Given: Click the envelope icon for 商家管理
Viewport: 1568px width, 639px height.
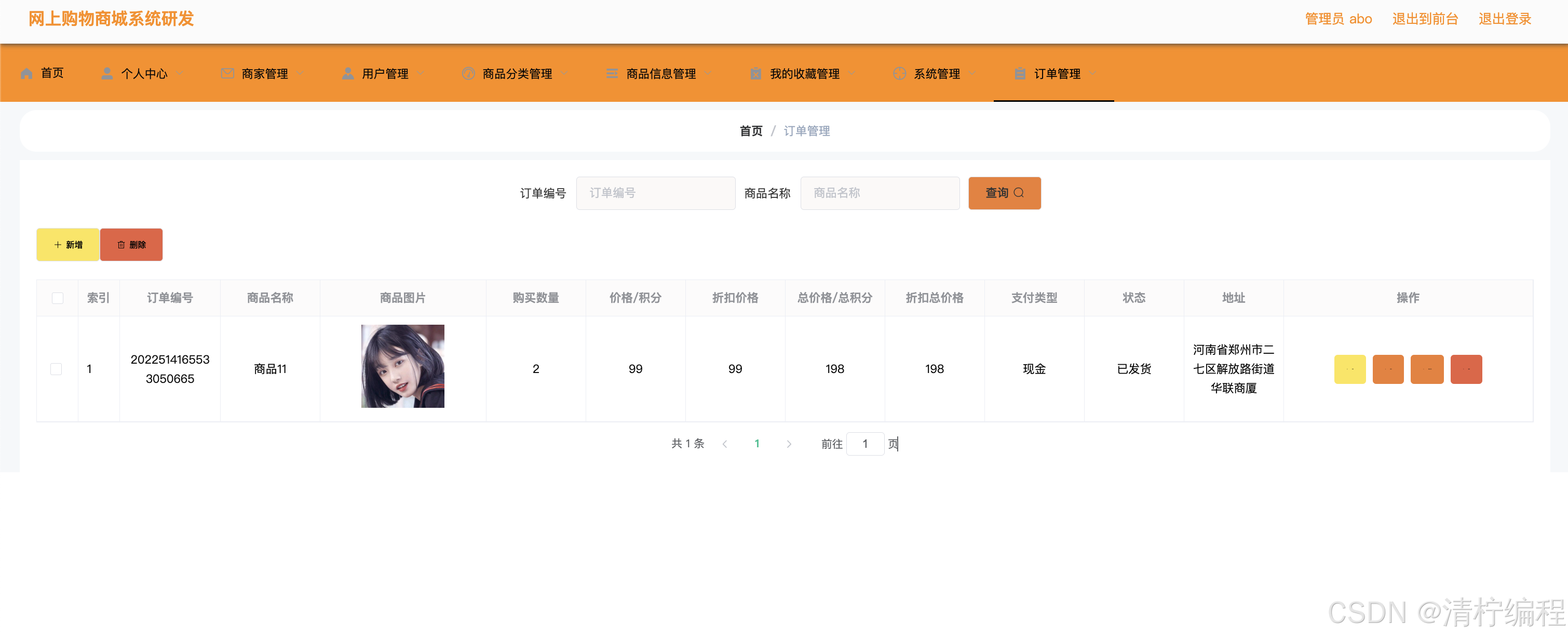Looking at the screenshot, I should click(x=227, y=74).
